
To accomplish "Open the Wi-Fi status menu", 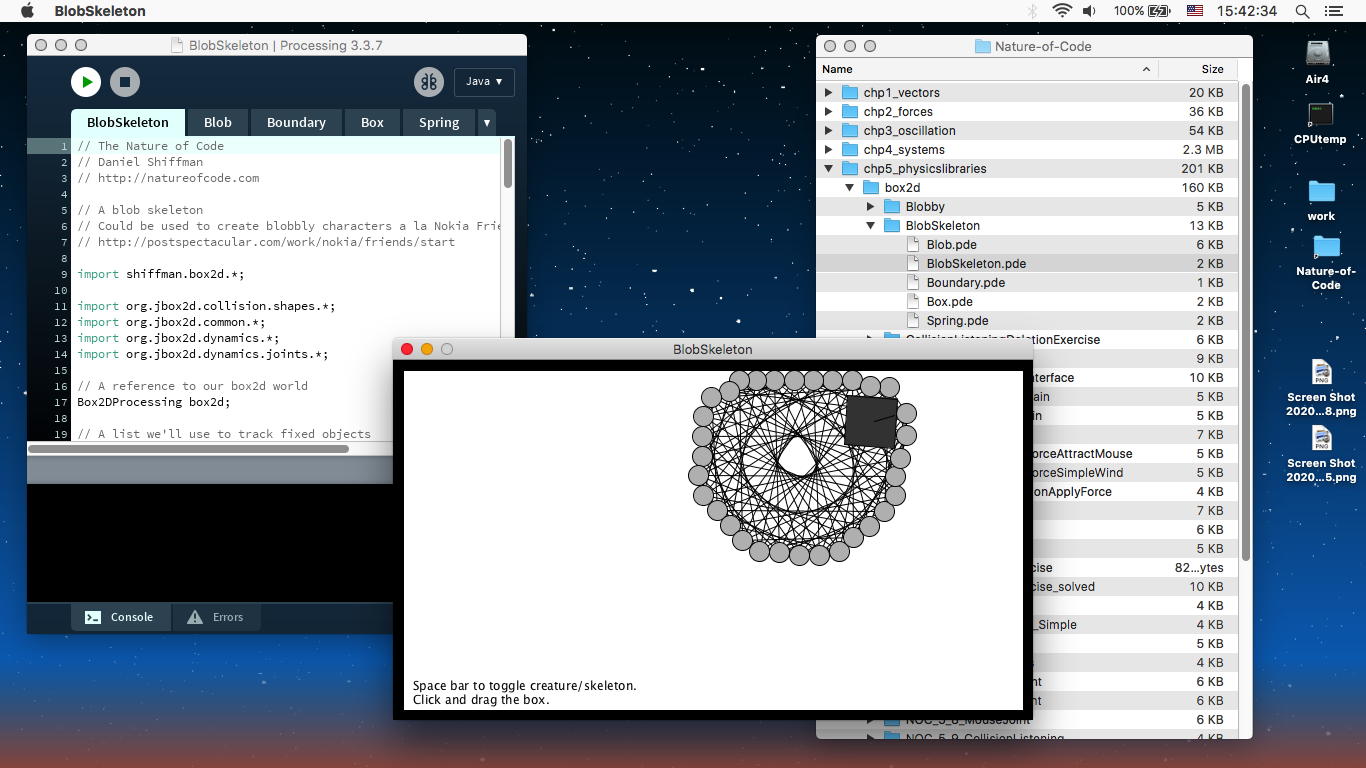I will click(1062, 11).
